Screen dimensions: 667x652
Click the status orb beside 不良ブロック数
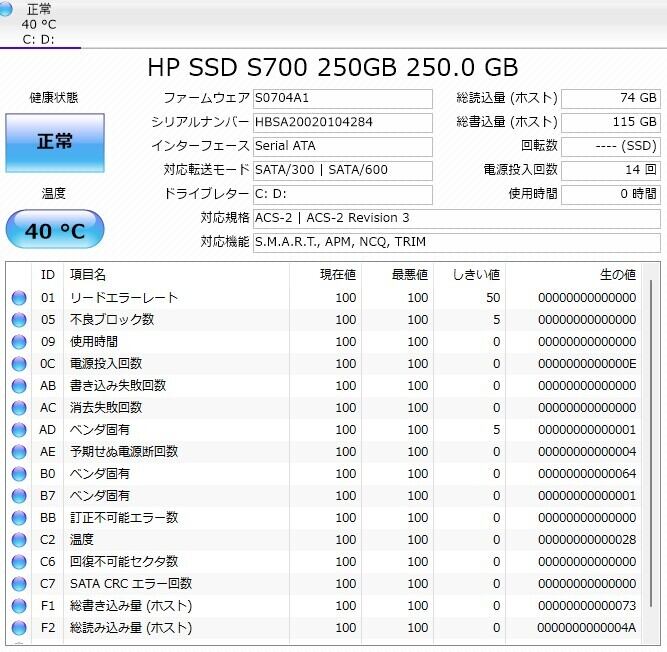click(x=19, y=320)
